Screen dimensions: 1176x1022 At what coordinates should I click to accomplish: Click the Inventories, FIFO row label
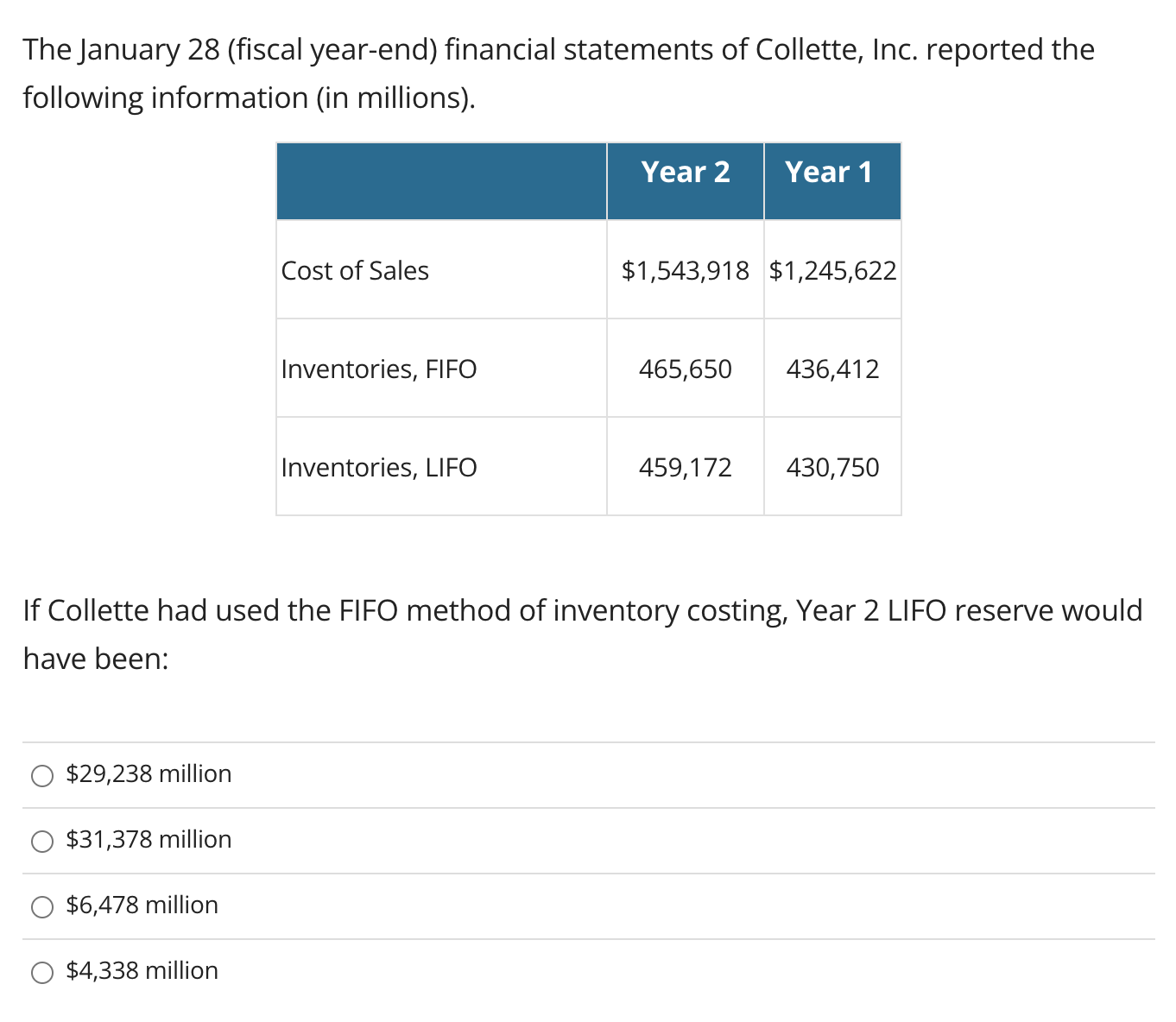378,369
